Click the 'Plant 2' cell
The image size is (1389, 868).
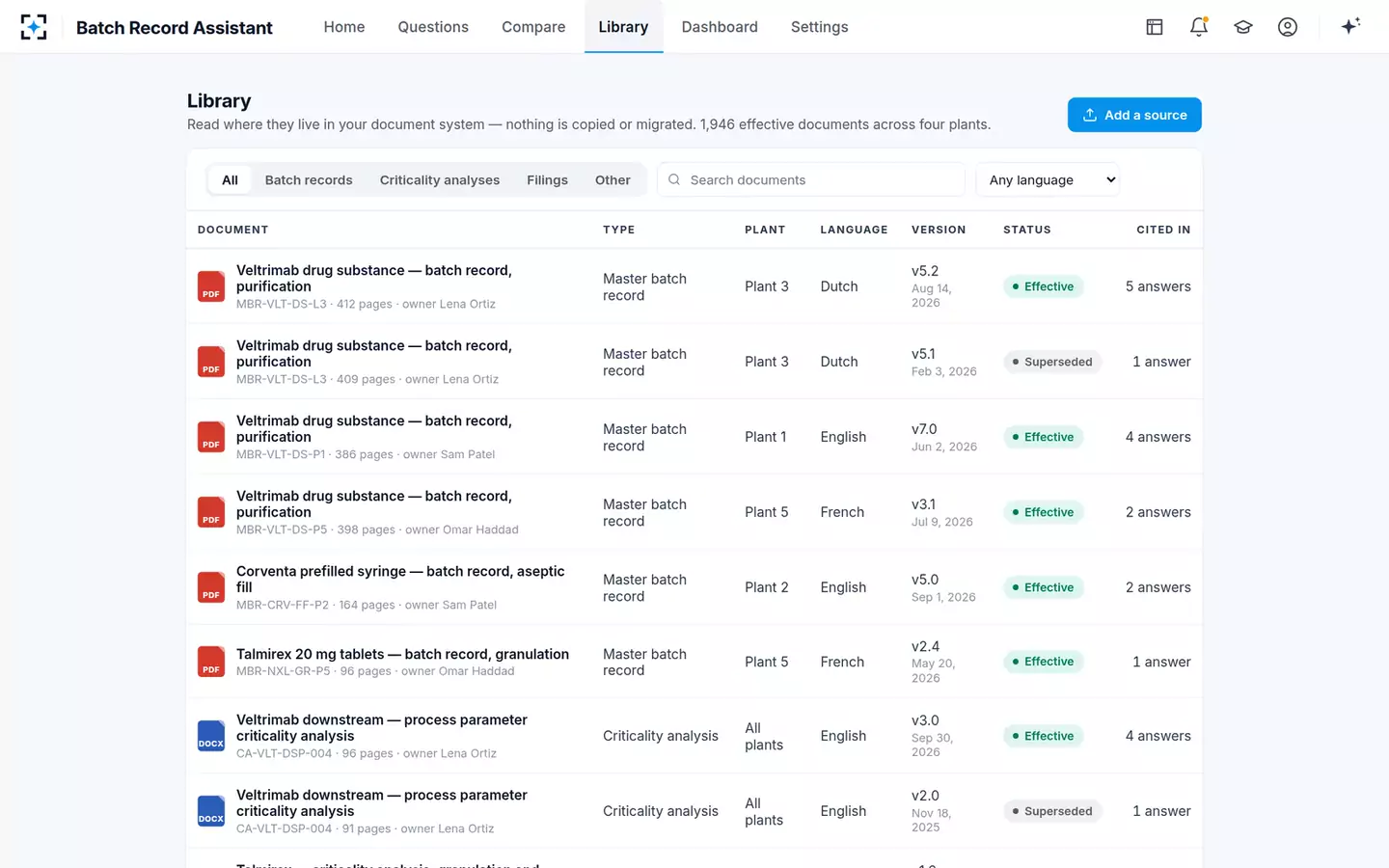tap(767, 587)
